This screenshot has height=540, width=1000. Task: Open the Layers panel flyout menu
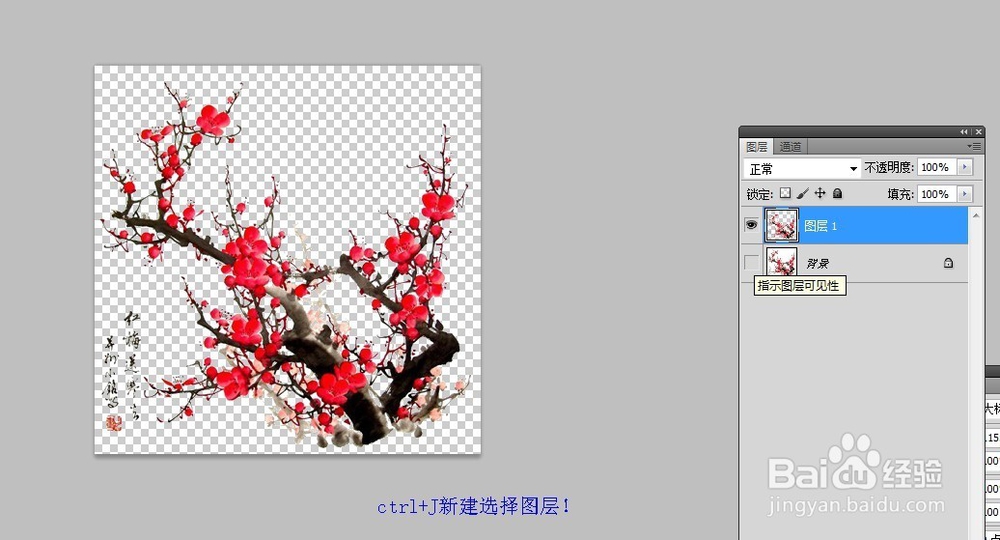(x=974, y=147)
